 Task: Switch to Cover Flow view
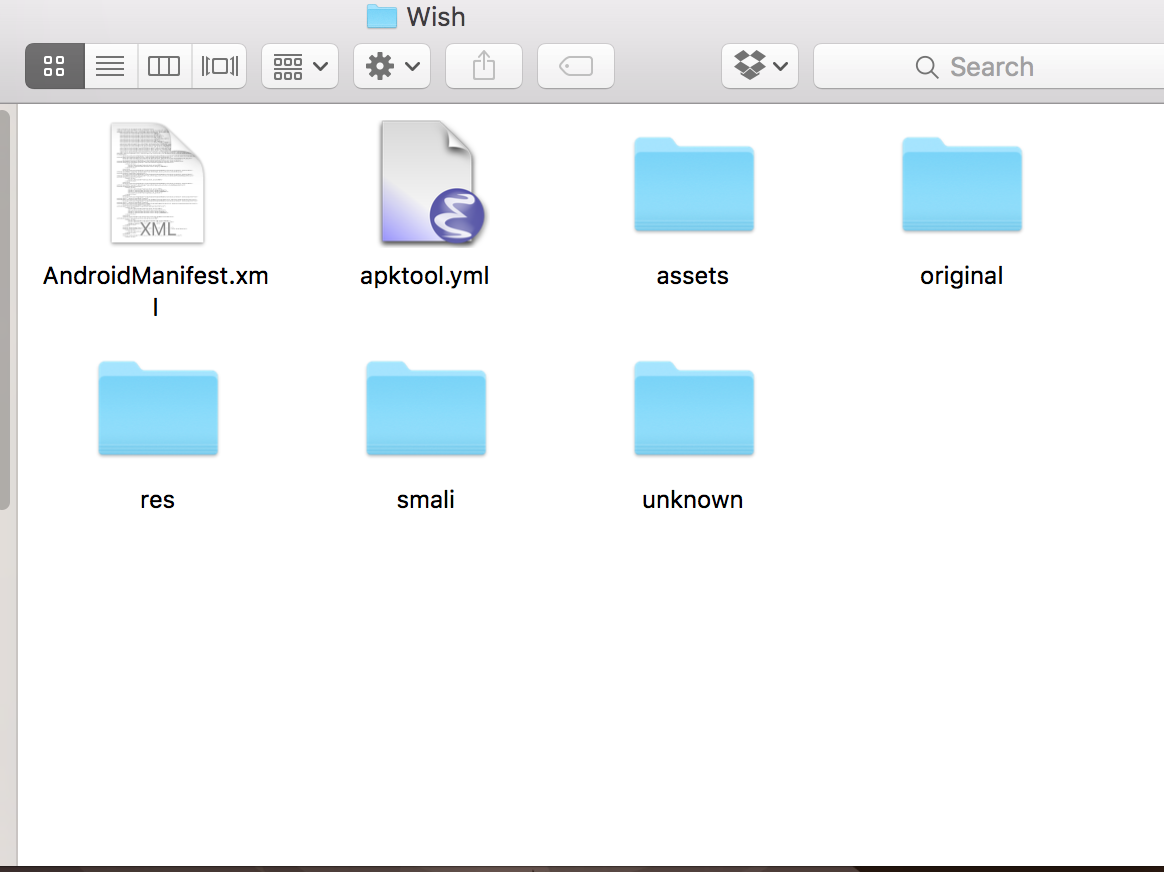click(x=219, y=66)
